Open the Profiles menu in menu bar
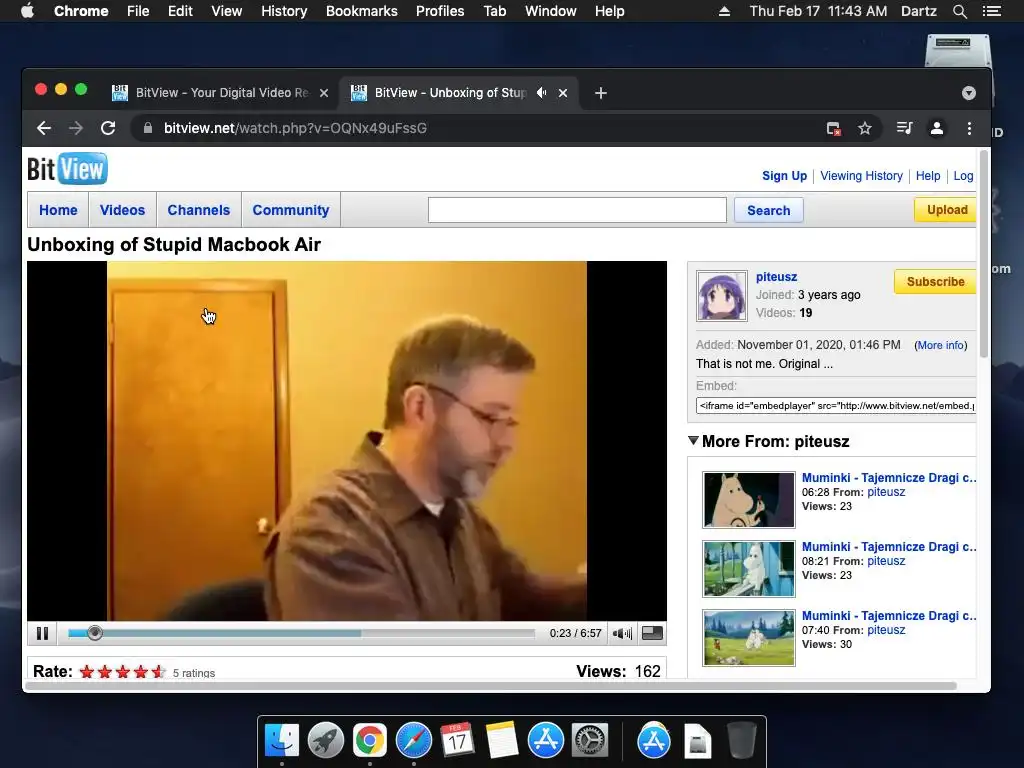This screenshot has width=1024, height=768. tap(440, 11)
